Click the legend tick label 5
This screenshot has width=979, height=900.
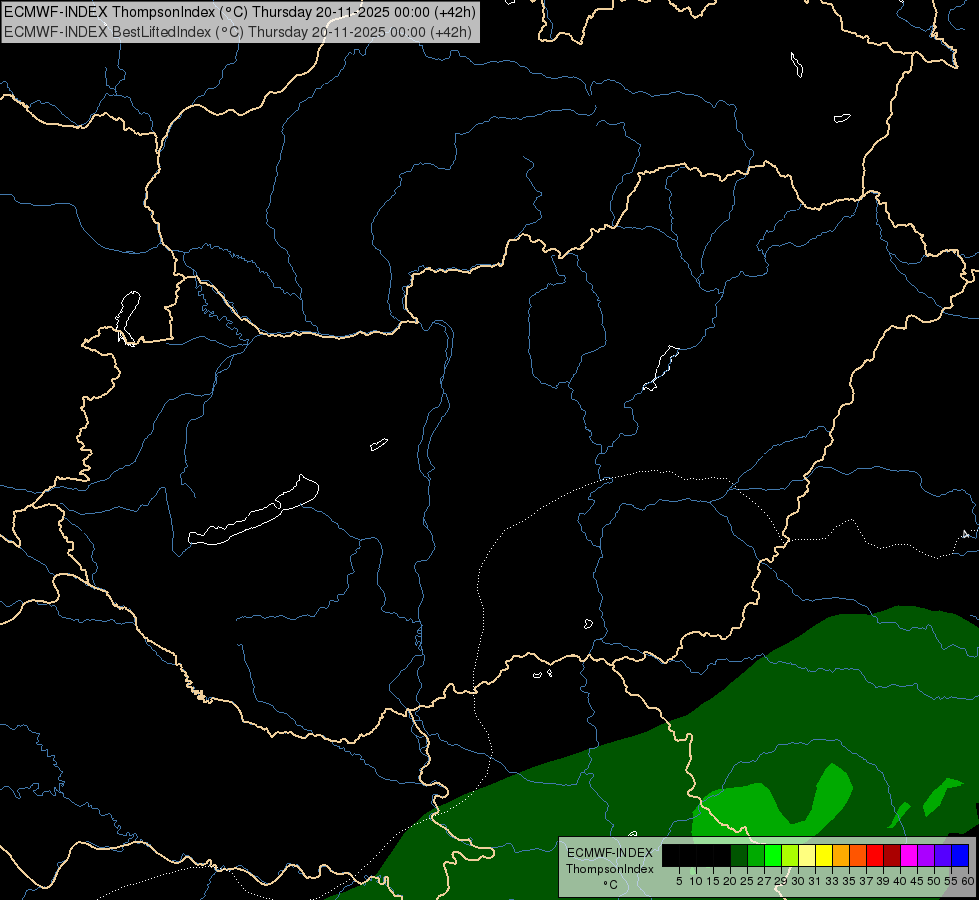pyautogui.click(x=679, y=881)
